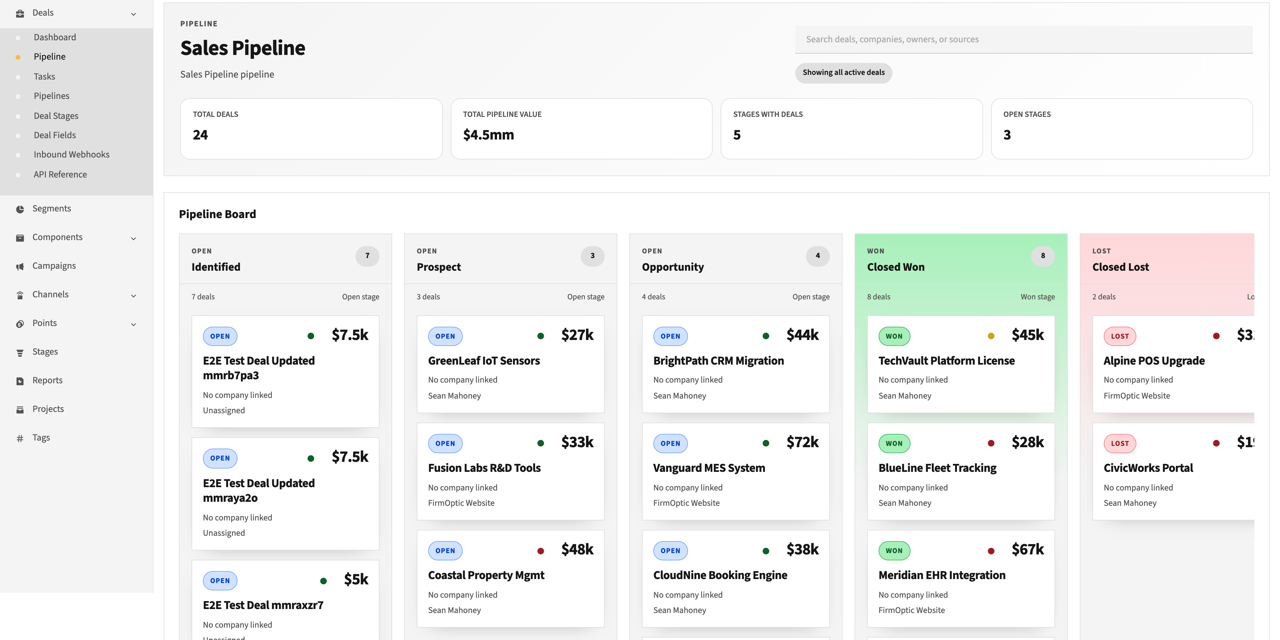Click the '8 deals' label in Closed Won
The width and height of the screenshot is (1280, 640).
pos(878,297)
